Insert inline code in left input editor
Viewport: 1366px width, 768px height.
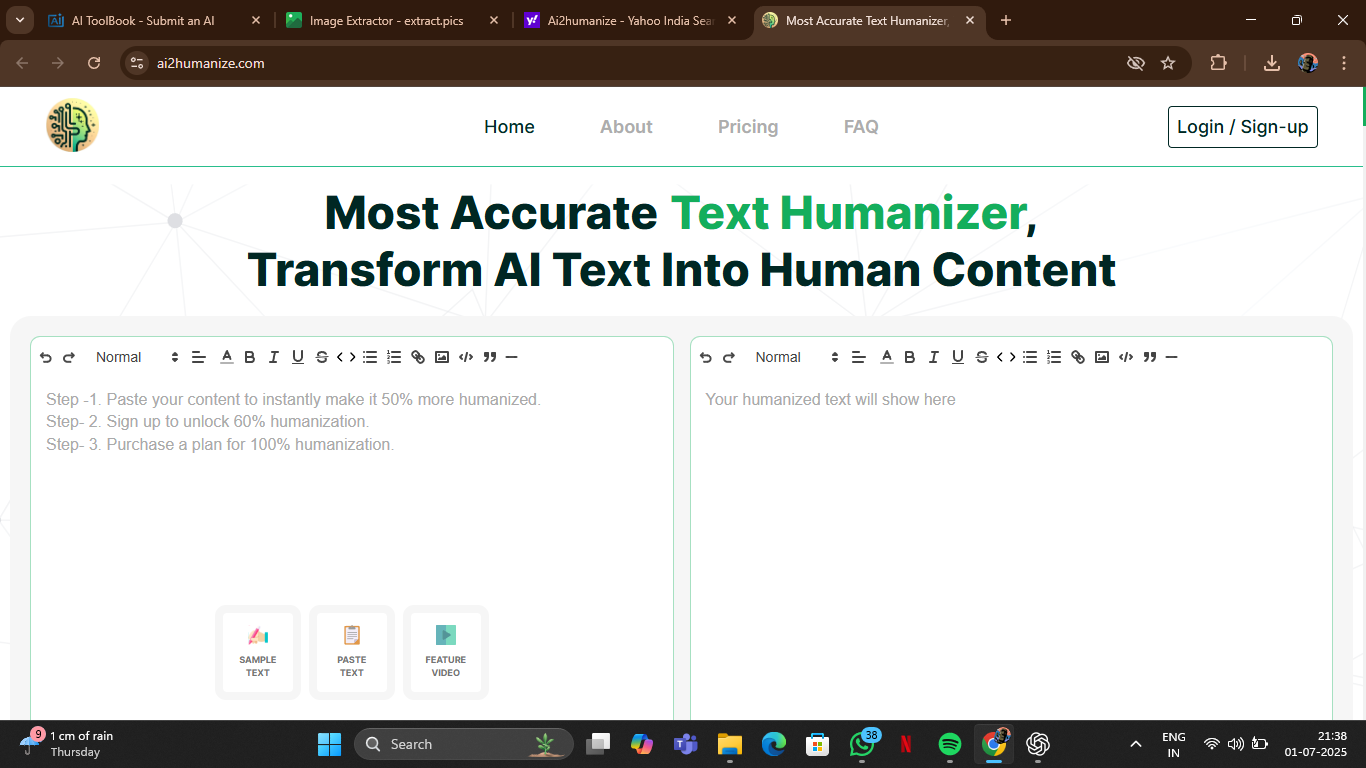pos(346,357)
